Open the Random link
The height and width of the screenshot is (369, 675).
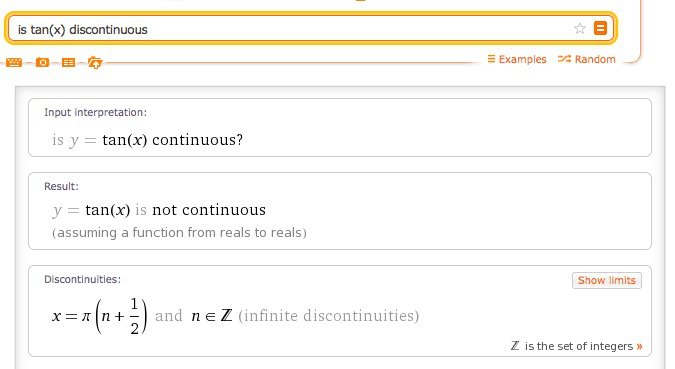(x=587, y=59)
